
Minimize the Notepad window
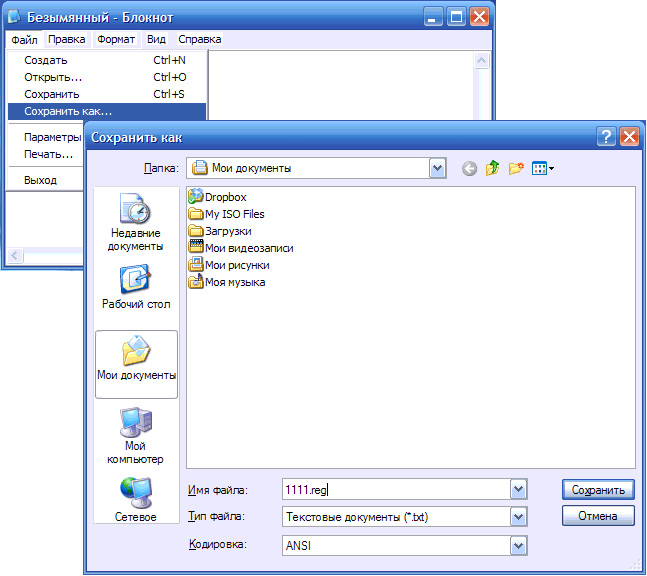pyautogui.click(x=433, y=17)
